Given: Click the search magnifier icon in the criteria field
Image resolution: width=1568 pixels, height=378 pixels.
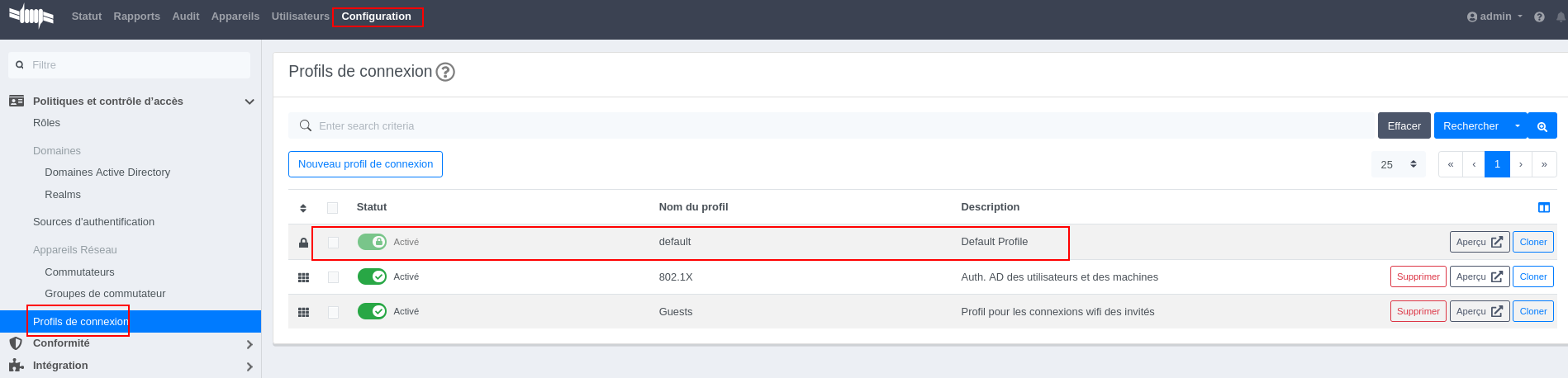Looking at the screenshot, I should click(x=305, y=125).
